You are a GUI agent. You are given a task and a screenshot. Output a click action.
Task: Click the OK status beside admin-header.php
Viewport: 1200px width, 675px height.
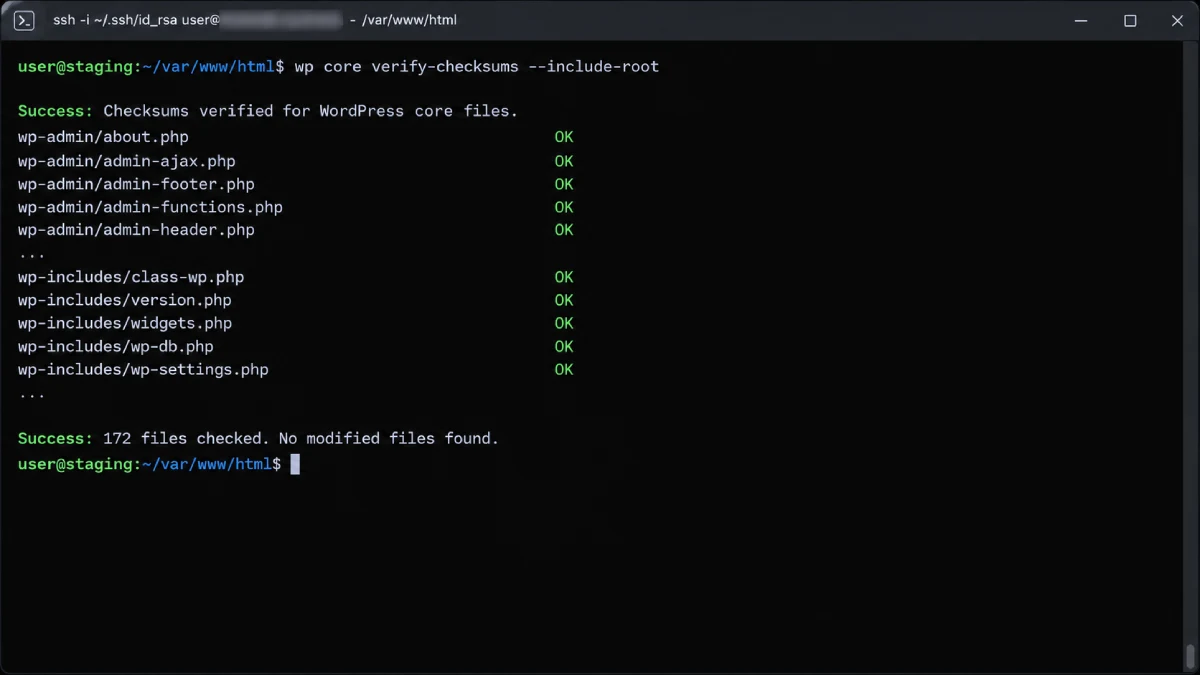(564, 230)
